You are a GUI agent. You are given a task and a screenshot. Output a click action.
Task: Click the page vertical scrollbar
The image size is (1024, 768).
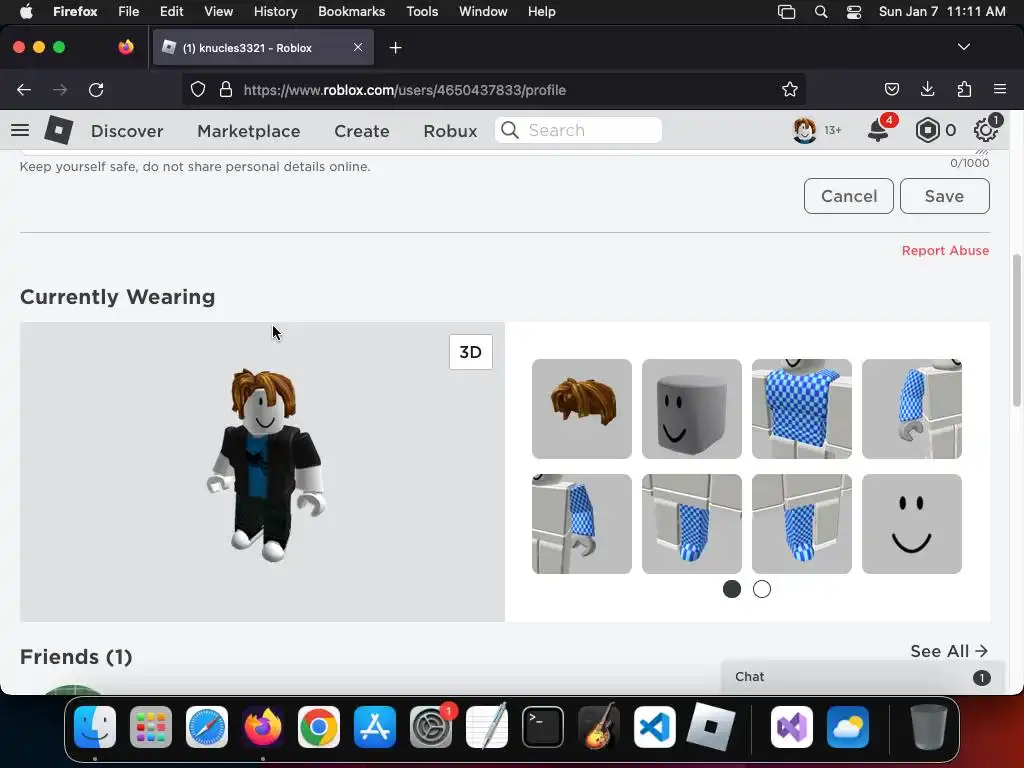coord(1016,330)
